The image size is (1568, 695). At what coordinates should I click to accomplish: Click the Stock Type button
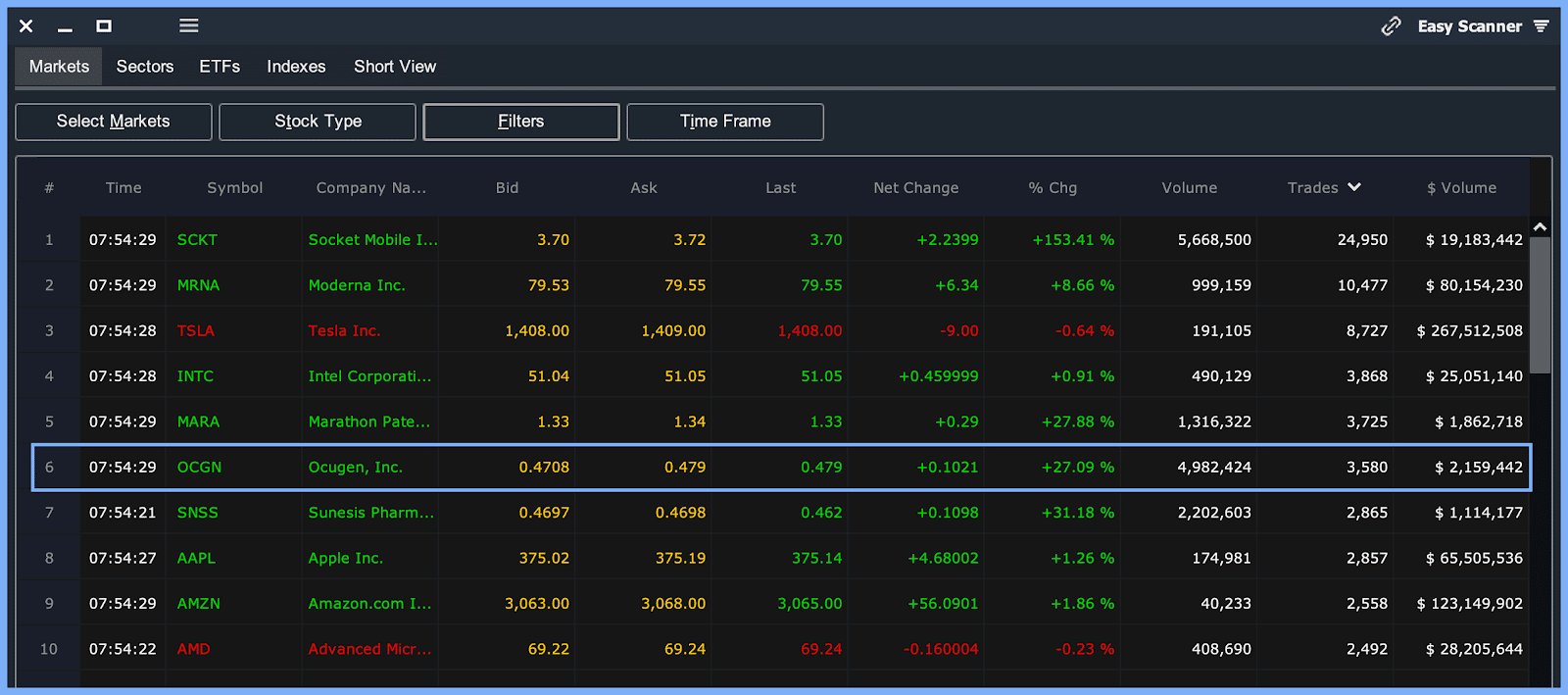[x=318, y=122]
